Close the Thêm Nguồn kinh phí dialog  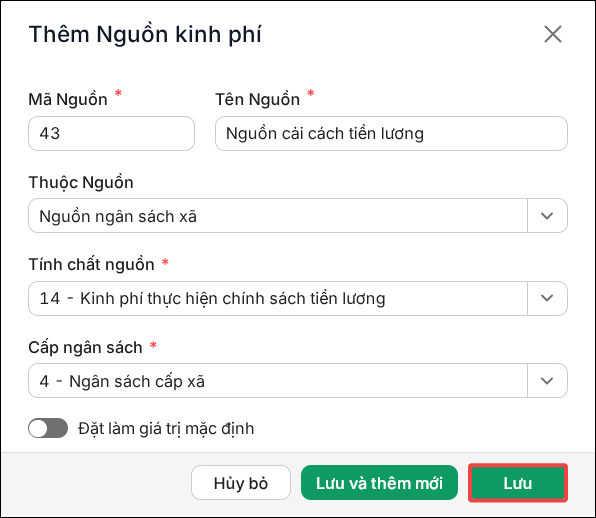[553, 35]
